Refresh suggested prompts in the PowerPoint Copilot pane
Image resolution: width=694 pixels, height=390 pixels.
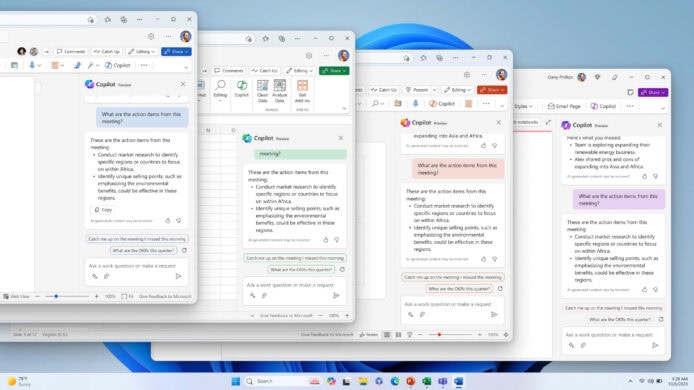(x=500, y=289)
